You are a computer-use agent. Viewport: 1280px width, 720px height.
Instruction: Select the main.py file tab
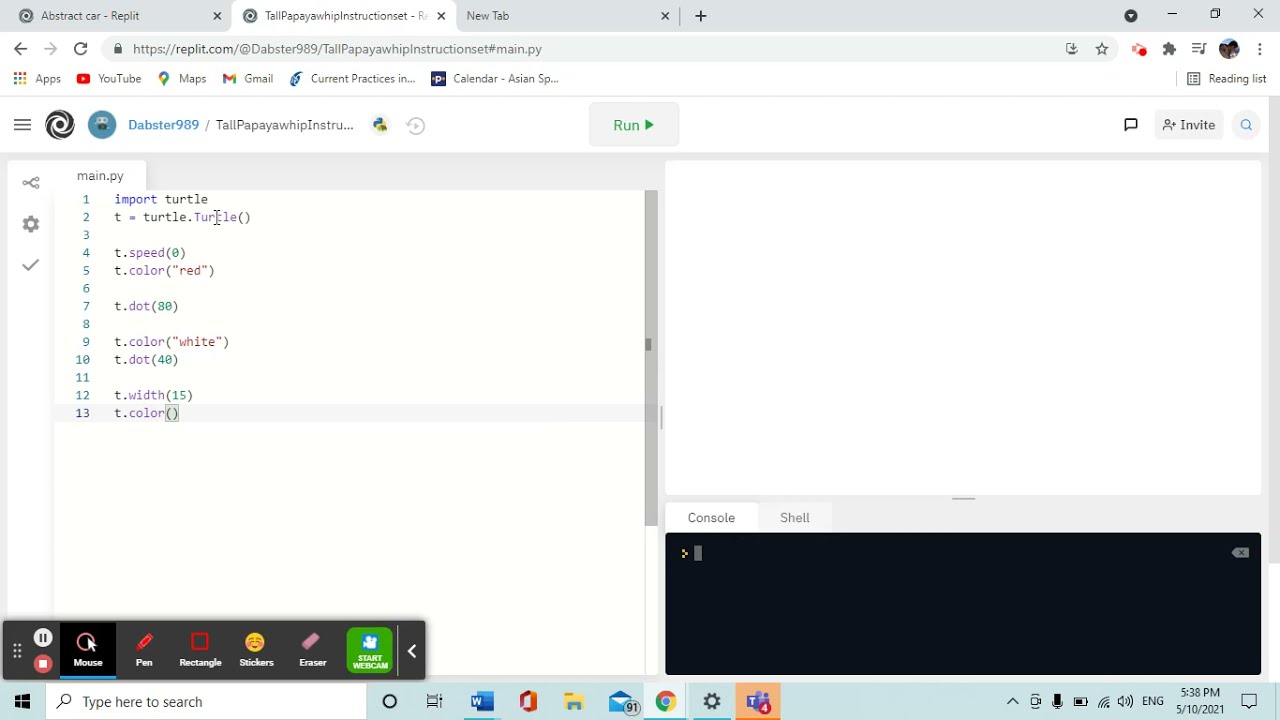(100, 176)
